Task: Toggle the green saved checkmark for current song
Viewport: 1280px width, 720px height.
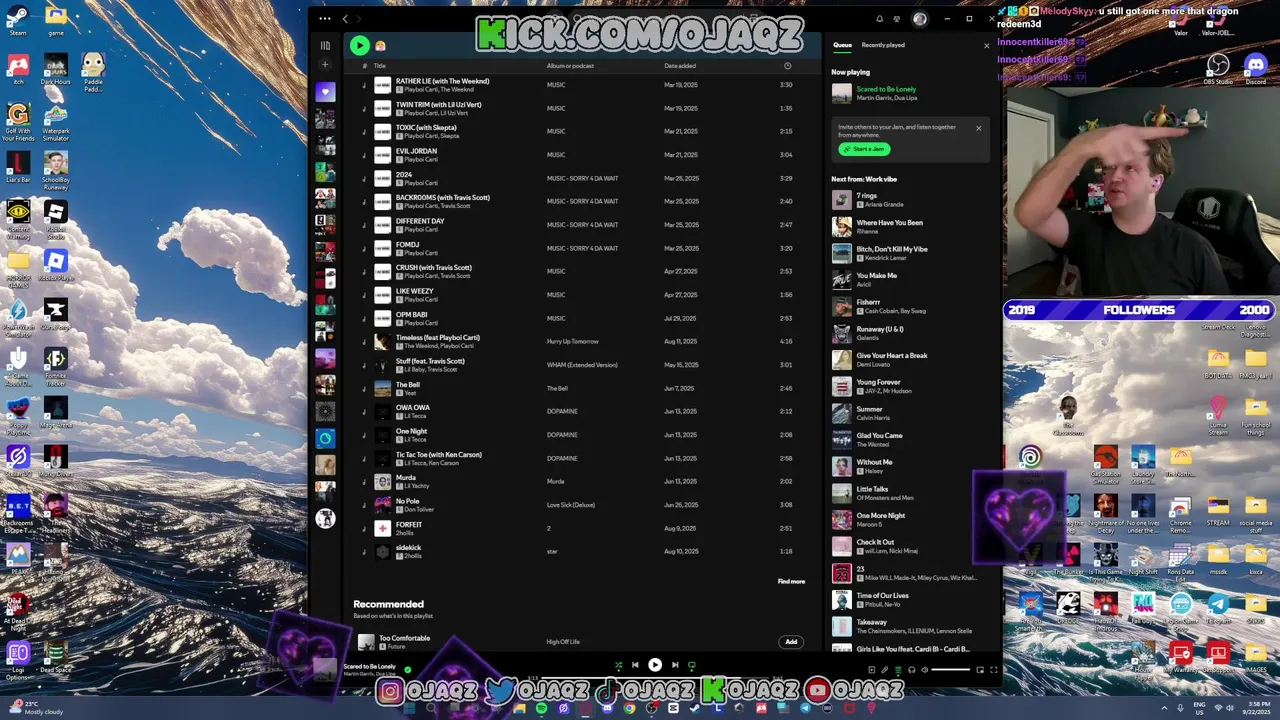Action: click(x=407, y=670)
